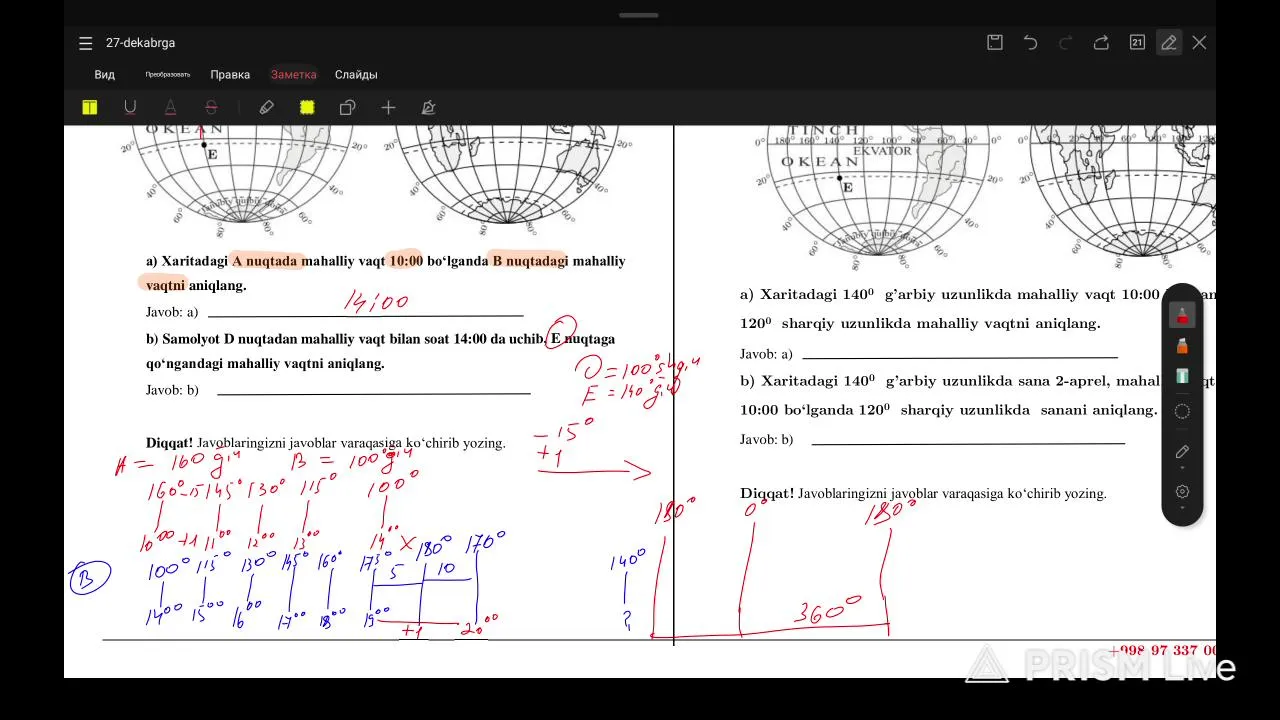This screenshot has width=1280, height=720.
Task: Open the page number 21 navigator
Action: (x=1137, y=42)
